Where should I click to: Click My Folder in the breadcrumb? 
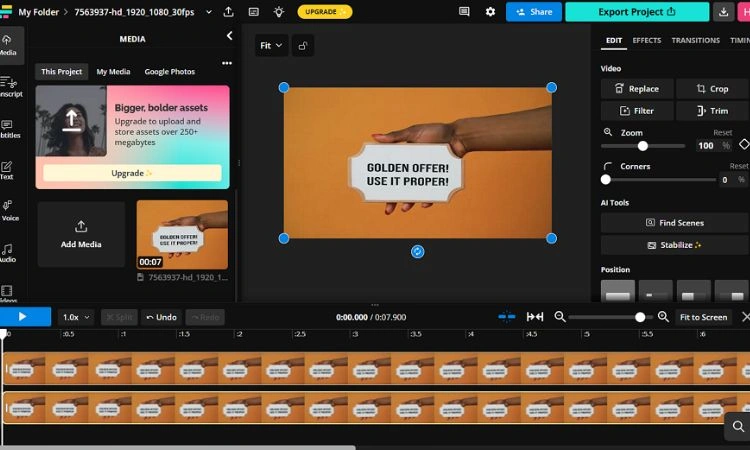click(x=38, y=12)
